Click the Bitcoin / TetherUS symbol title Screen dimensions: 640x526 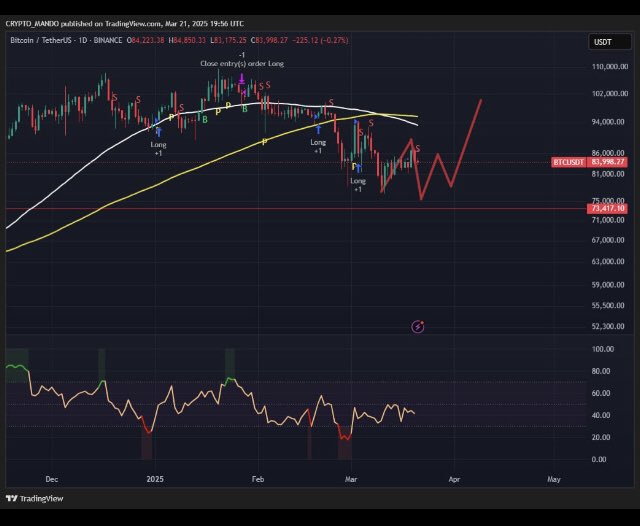[41, 40]
